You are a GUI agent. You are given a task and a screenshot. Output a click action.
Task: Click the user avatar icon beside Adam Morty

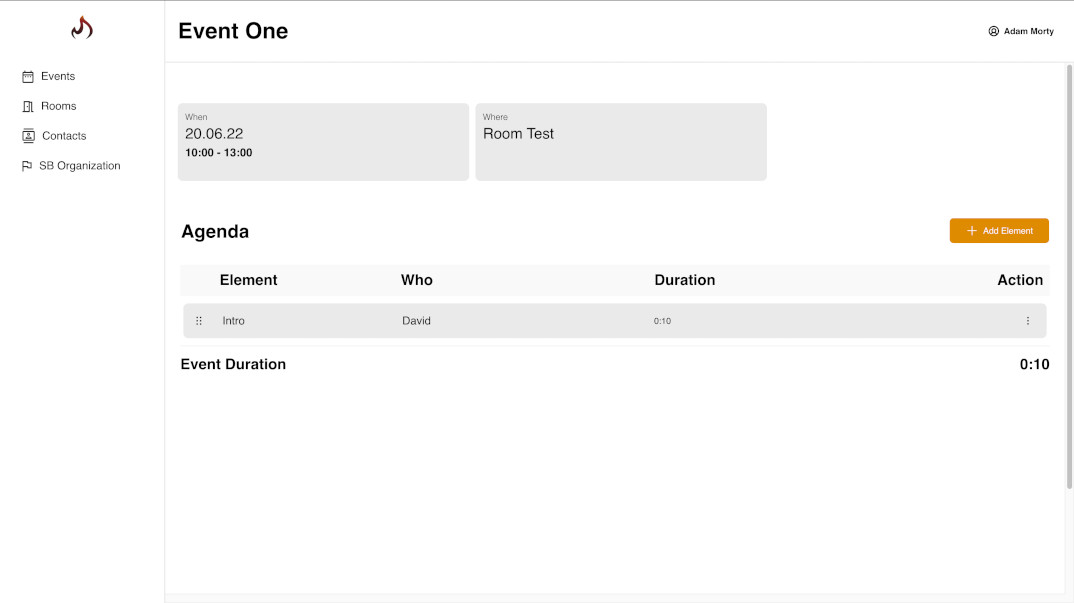pos(993,31)
